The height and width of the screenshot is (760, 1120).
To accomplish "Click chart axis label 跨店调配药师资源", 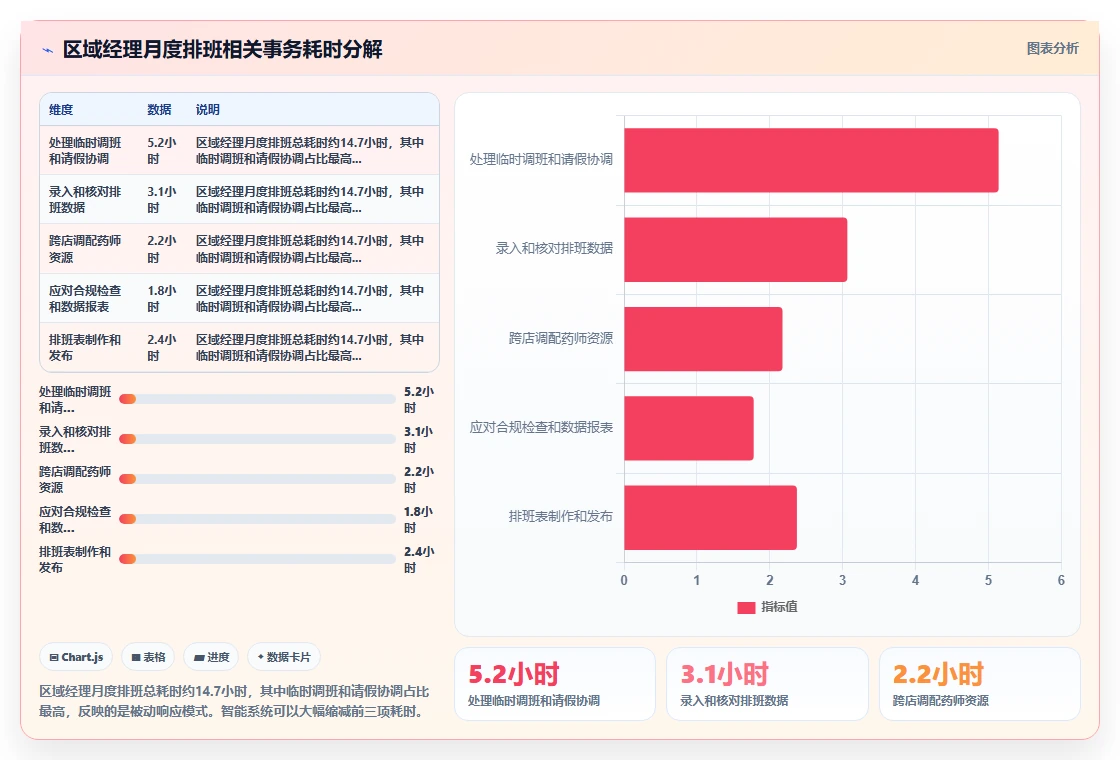I will coord(561,338).
